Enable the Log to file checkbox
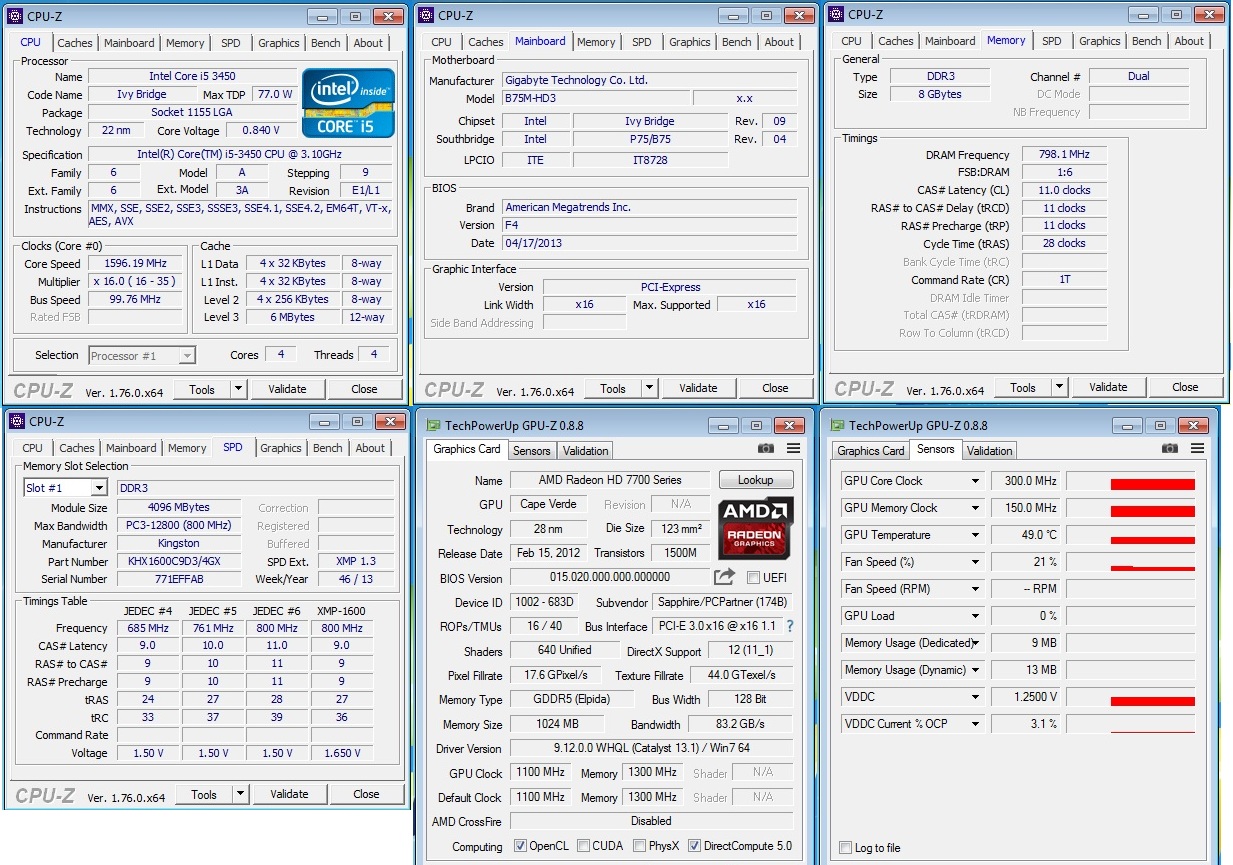The width and height of the screenshot is (1233, 865). 846,848
